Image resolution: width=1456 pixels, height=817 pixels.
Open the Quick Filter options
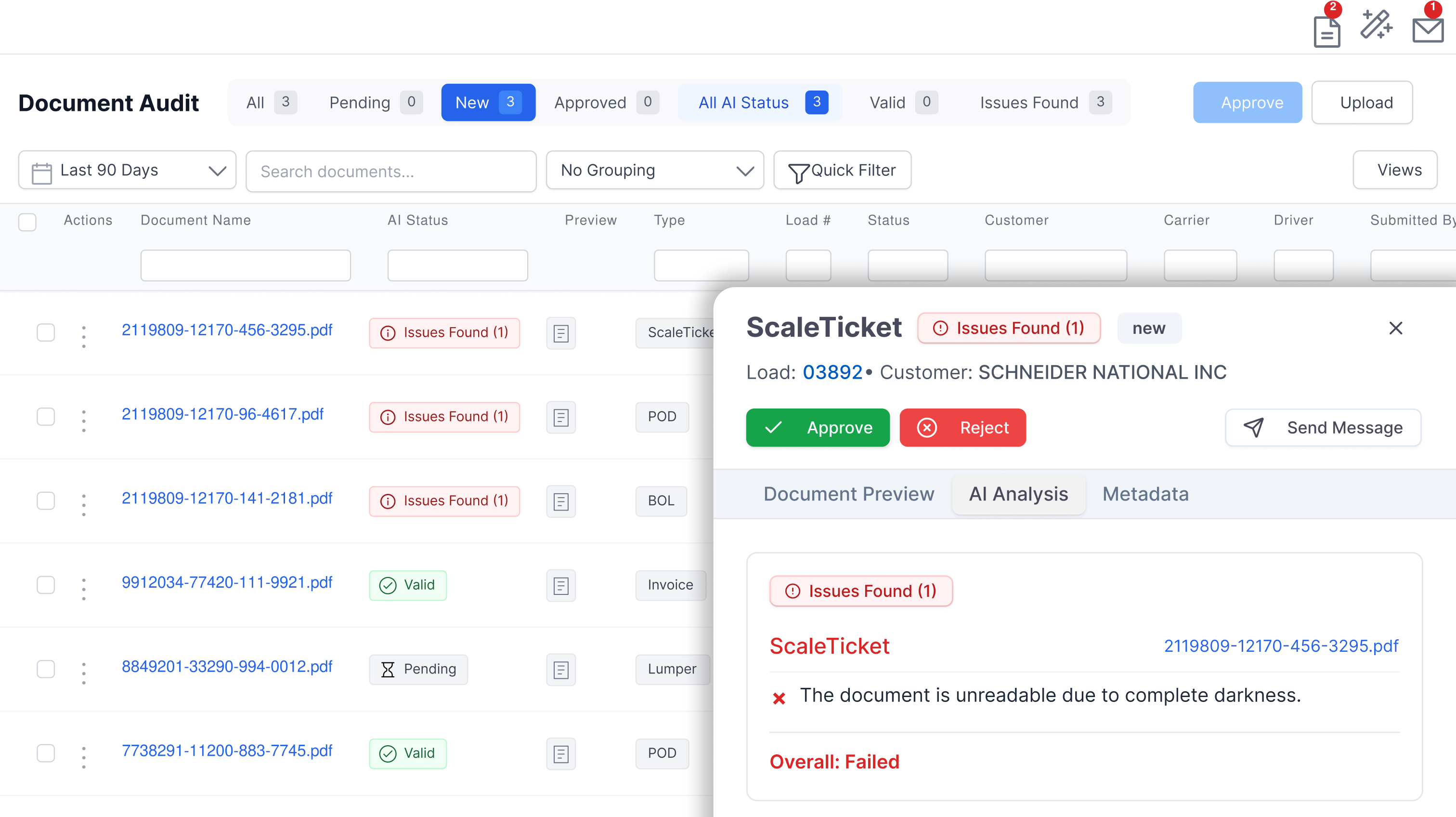(842, 170)
